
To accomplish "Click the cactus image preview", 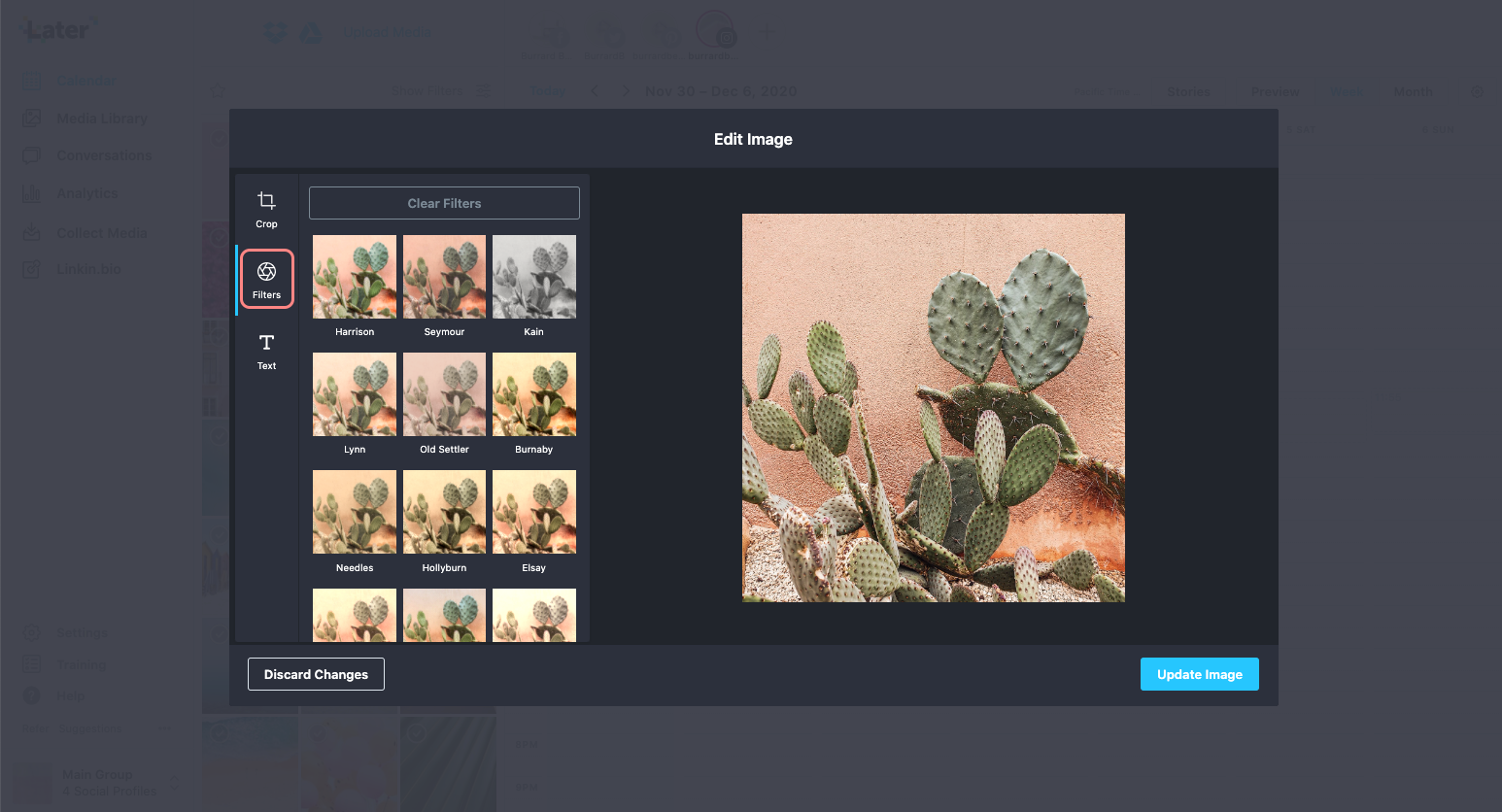I will click(934, 408).
